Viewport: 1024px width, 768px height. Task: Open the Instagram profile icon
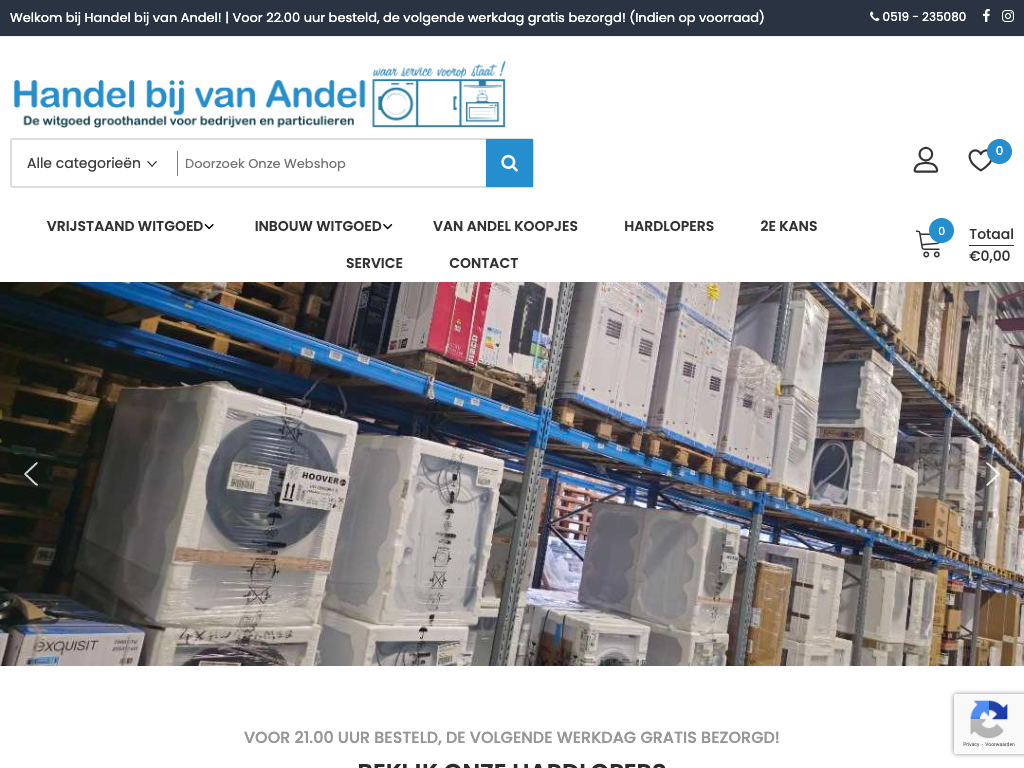tap(1008, 16)
